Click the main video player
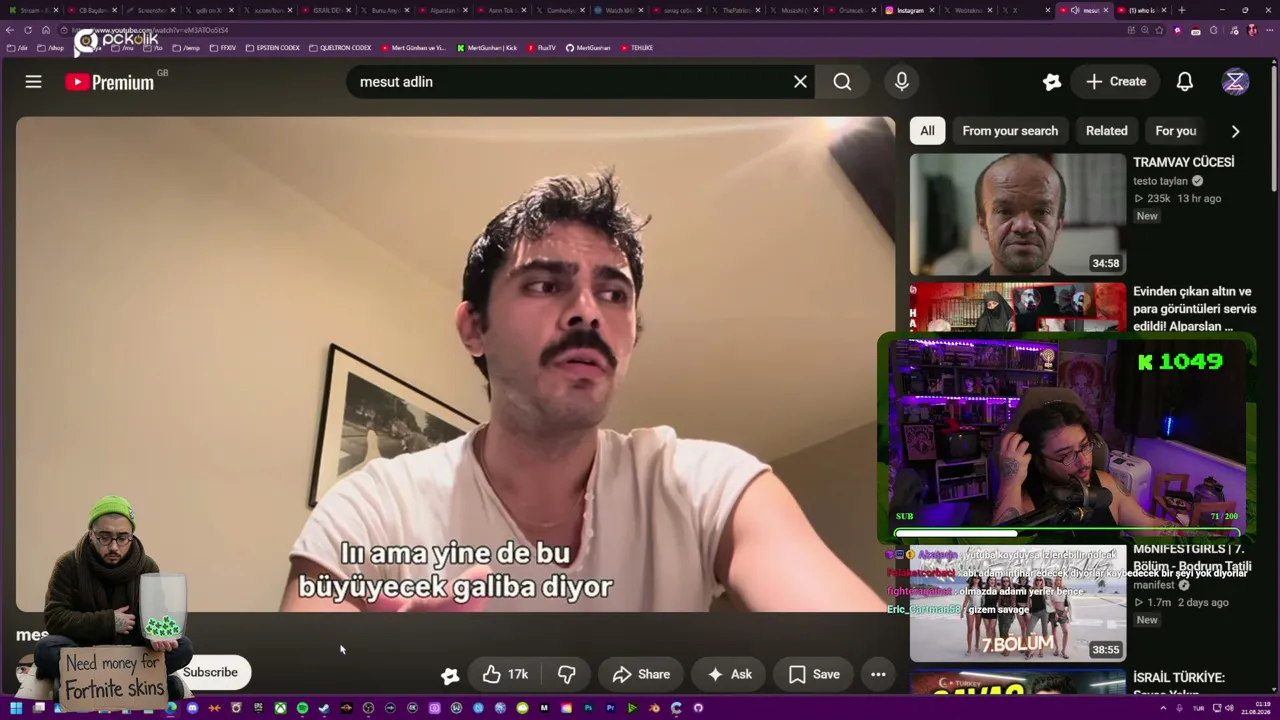1280x720 pixels. click(x=456, y=364)
